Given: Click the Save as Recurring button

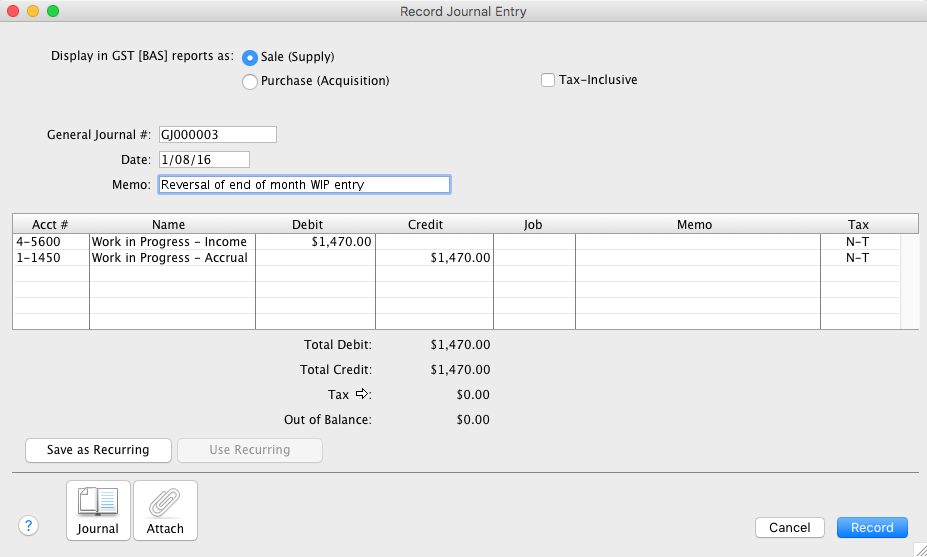Looking at the screenshot, I should pyautogui.click(x=98, y=450).
